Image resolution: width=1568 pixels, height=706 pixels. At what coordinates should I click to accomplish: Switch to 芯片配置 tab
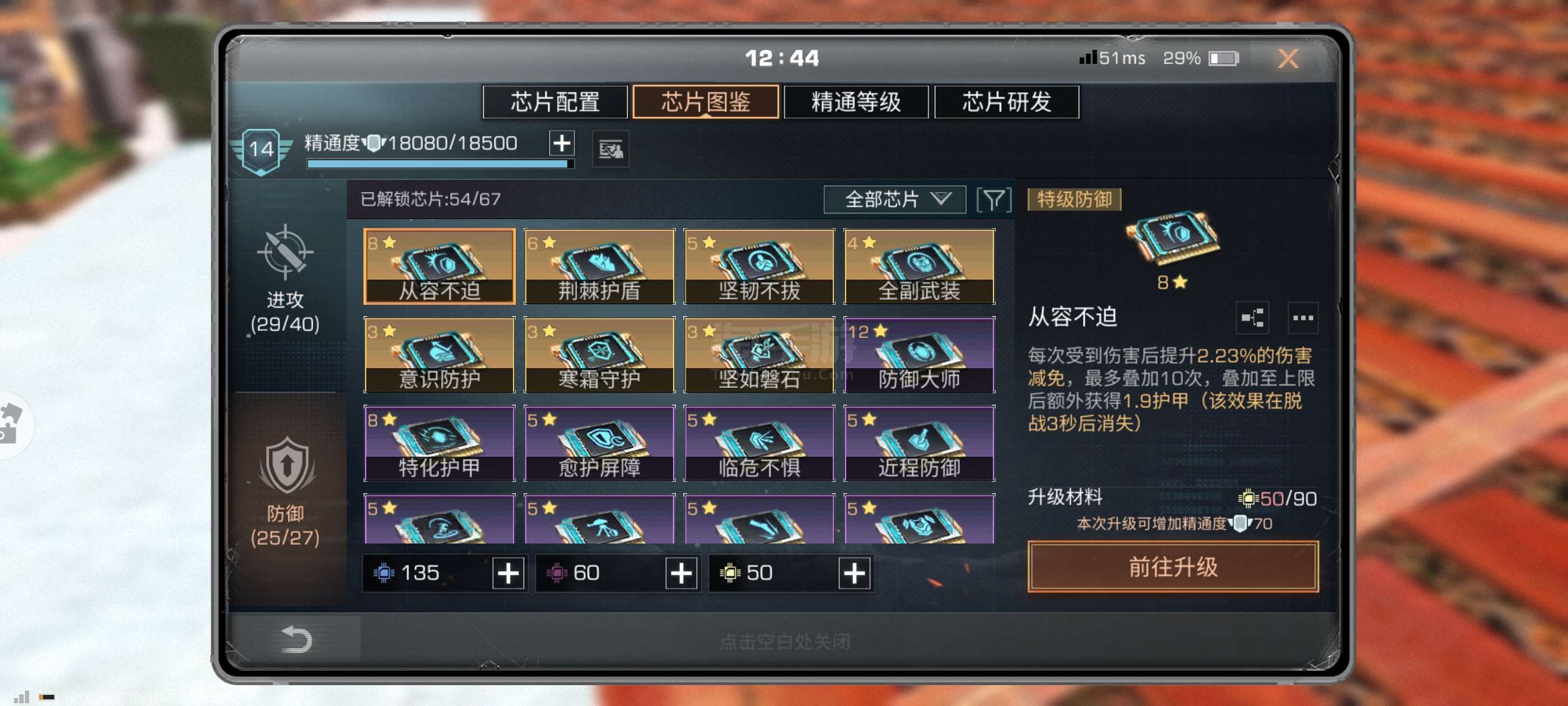point(554,102)
